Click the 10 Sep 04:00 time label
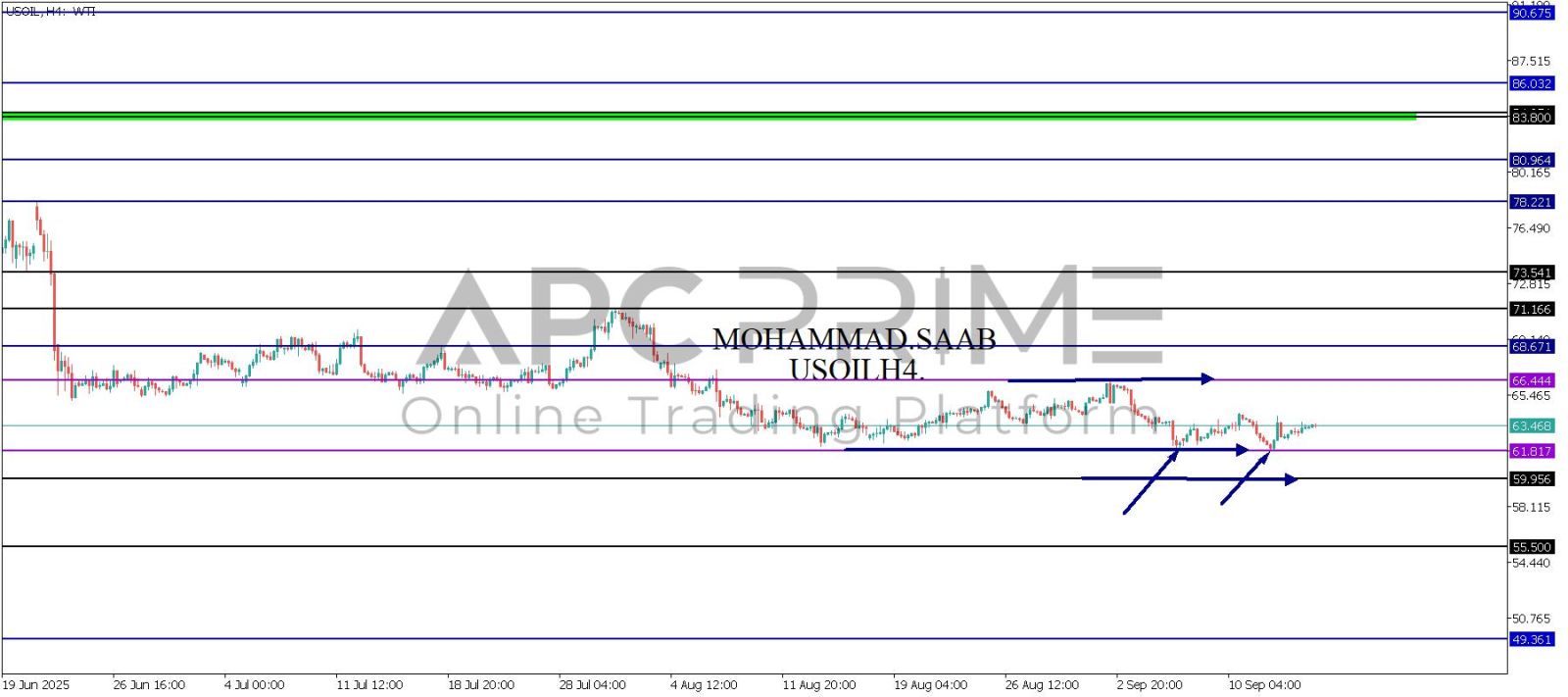The width and height of the screenshot is (1568, 697). click(1264, 684)
